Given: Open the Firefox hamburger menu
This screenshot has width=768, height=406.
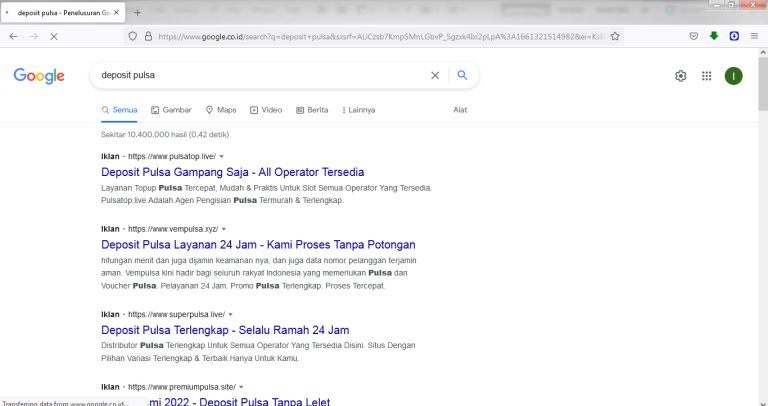Looking at the screenshot, I should click(754, 36).
